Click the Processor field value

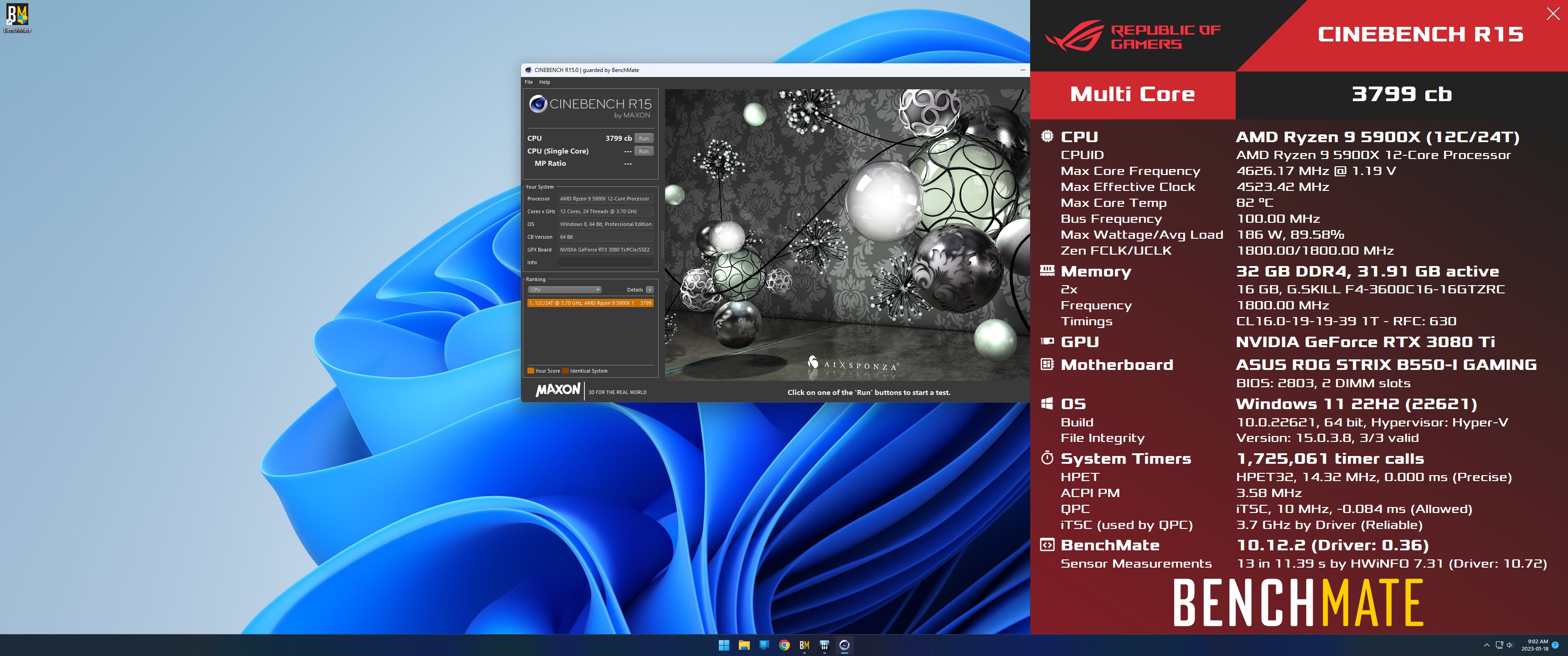click(x=606, y=198)
